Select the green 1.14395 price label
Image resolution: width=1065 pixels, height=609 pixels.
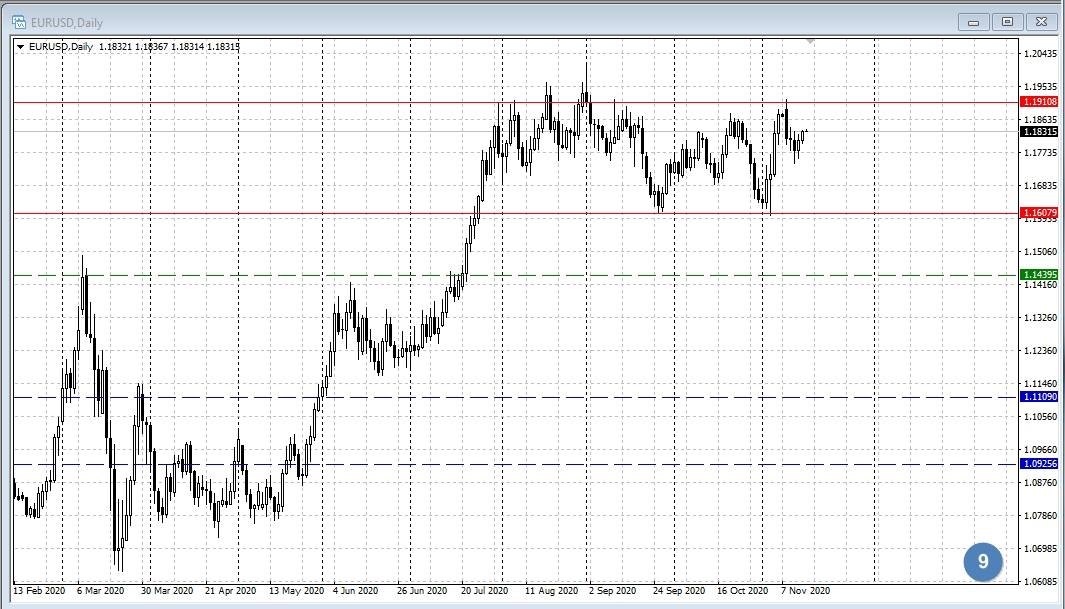[1040, 274]
